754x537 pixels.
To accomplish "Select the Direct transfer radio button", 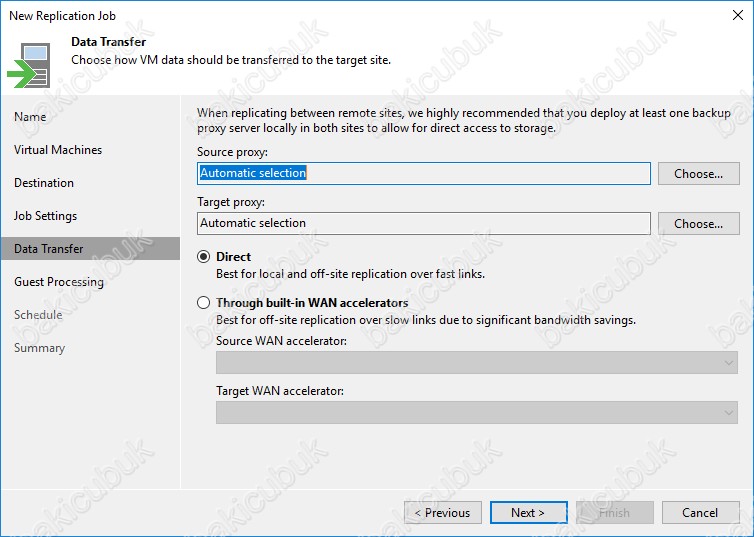I will tap(203, 257).
